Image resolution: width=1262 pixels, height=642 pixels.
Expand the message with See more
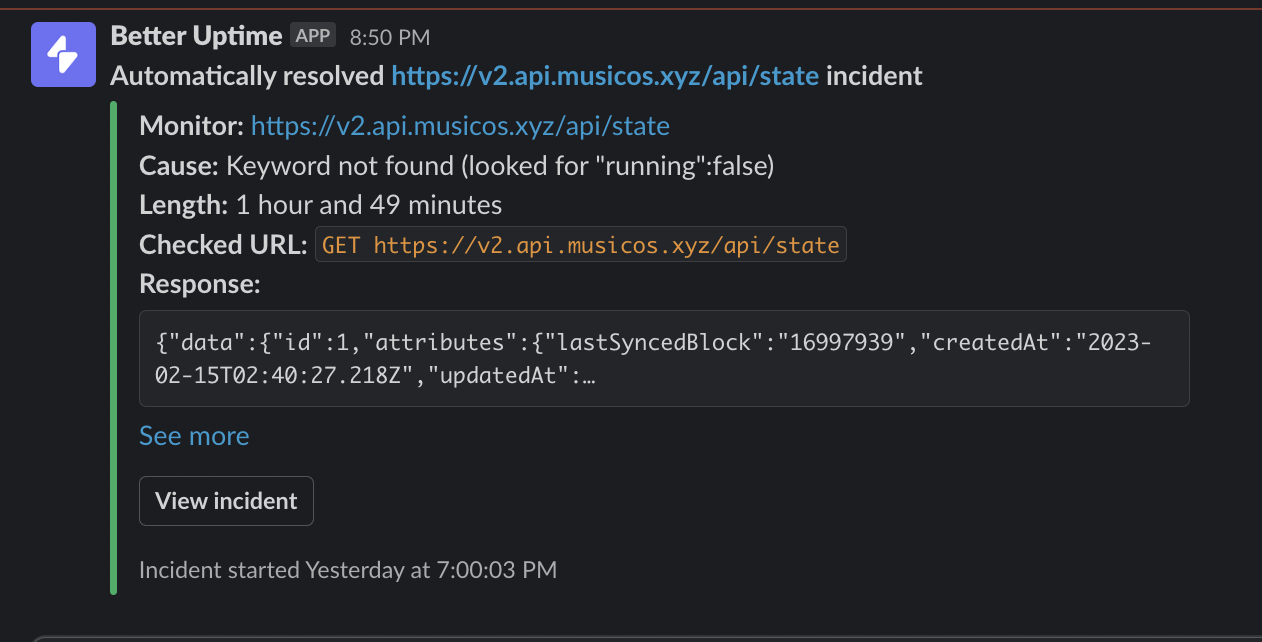194,436
